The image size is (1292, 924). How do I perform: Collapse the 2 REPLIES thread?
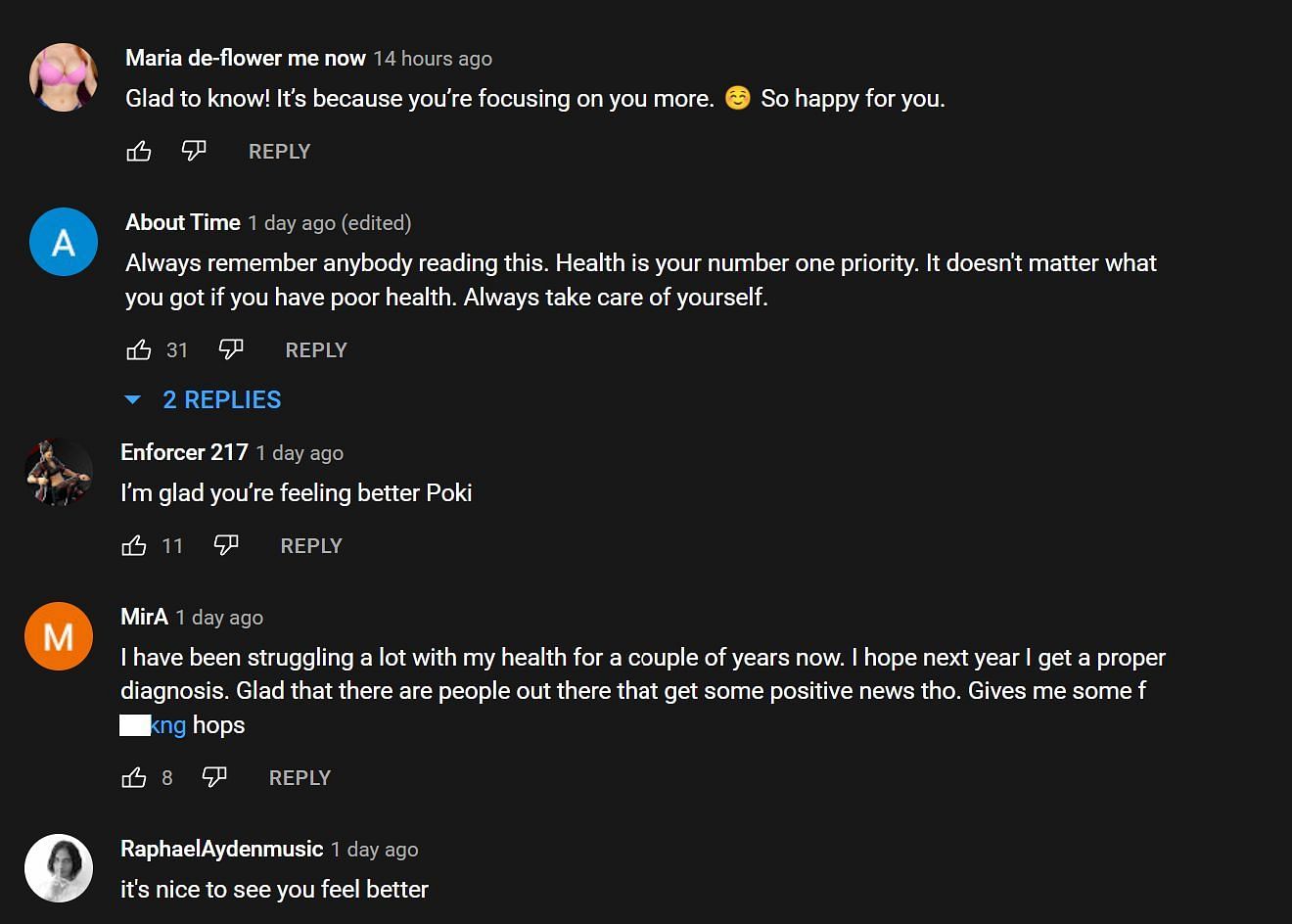(x=204, y=400)
